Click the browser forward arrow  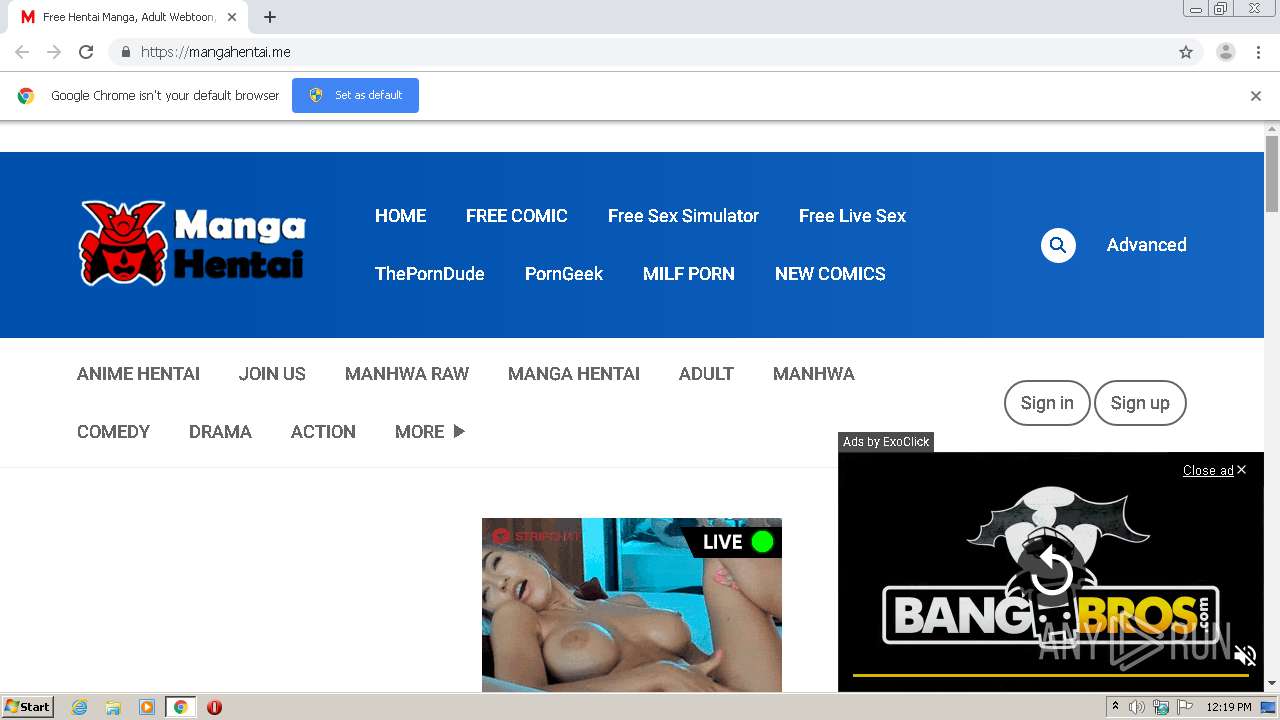(x=54, y=52)
